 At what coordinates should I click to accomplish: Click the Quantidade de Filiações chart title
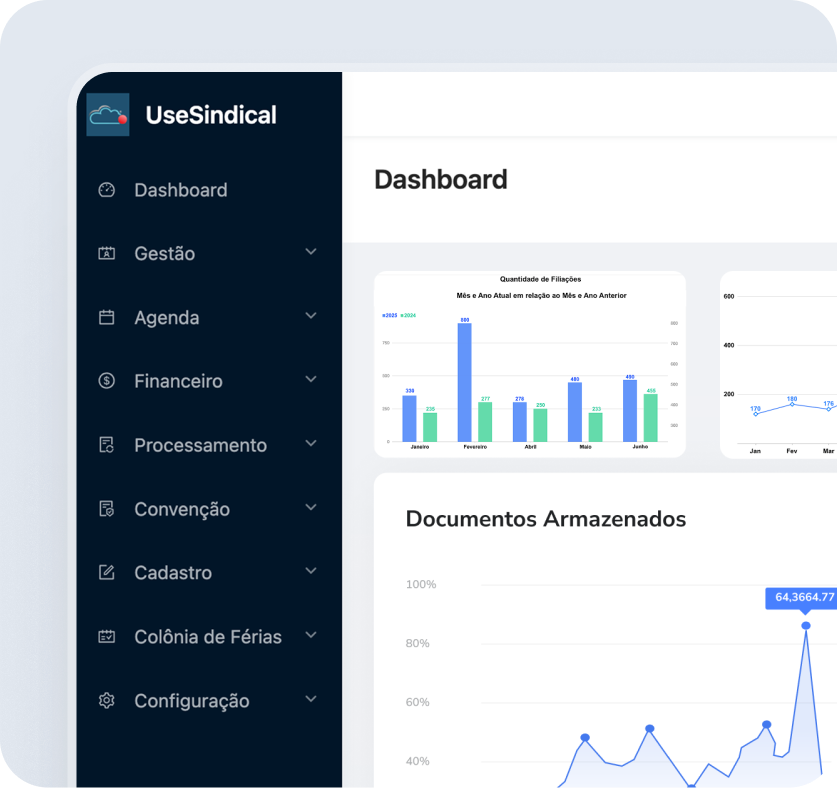pyautogui.click(x=540, y=279)
